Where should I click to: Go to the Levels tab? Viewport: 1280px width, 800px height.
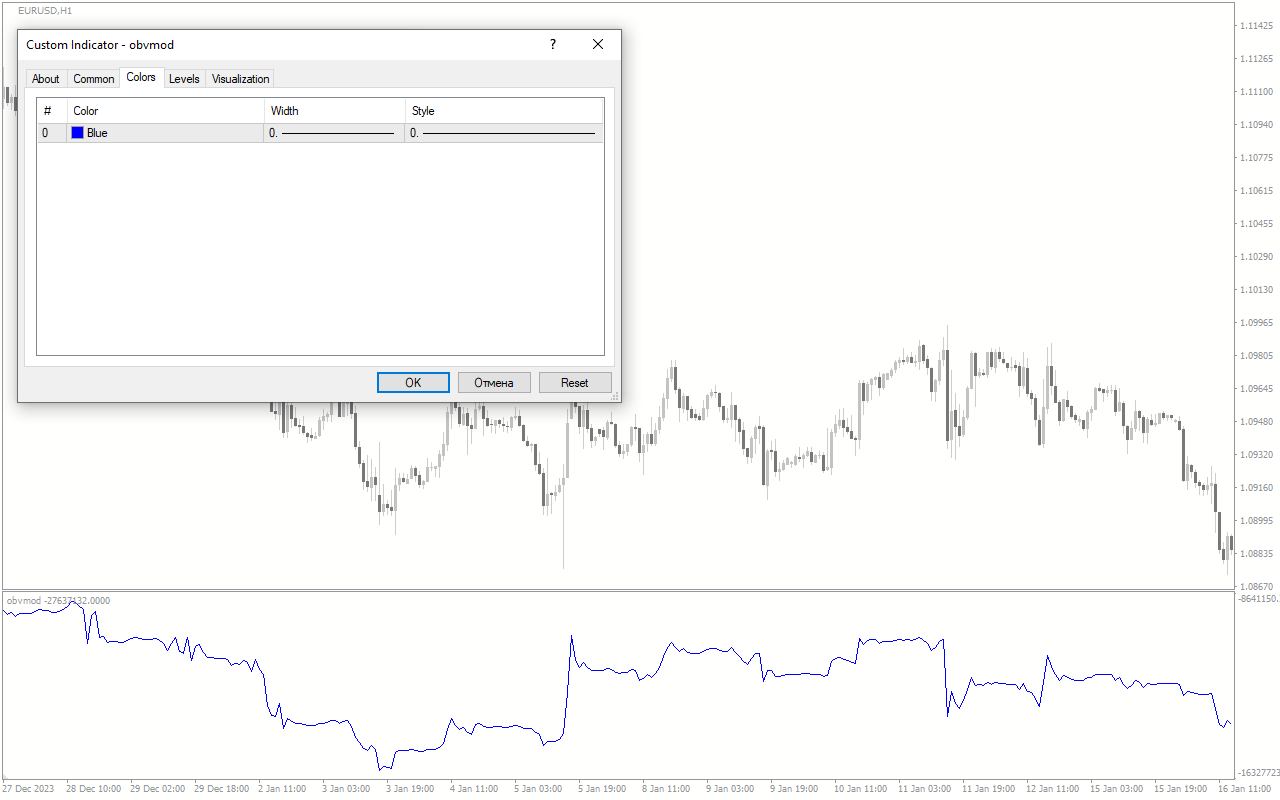tap(184, 79)
